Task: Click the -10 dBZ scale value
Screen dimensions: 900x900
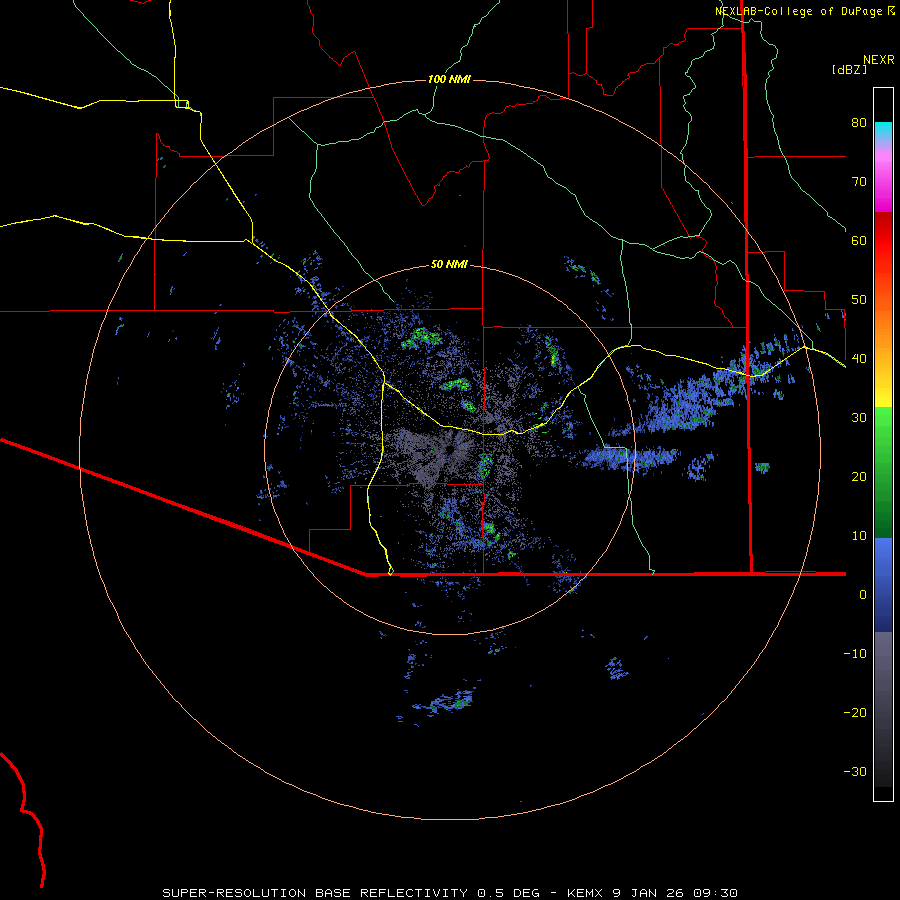Action: pos(855,654)
